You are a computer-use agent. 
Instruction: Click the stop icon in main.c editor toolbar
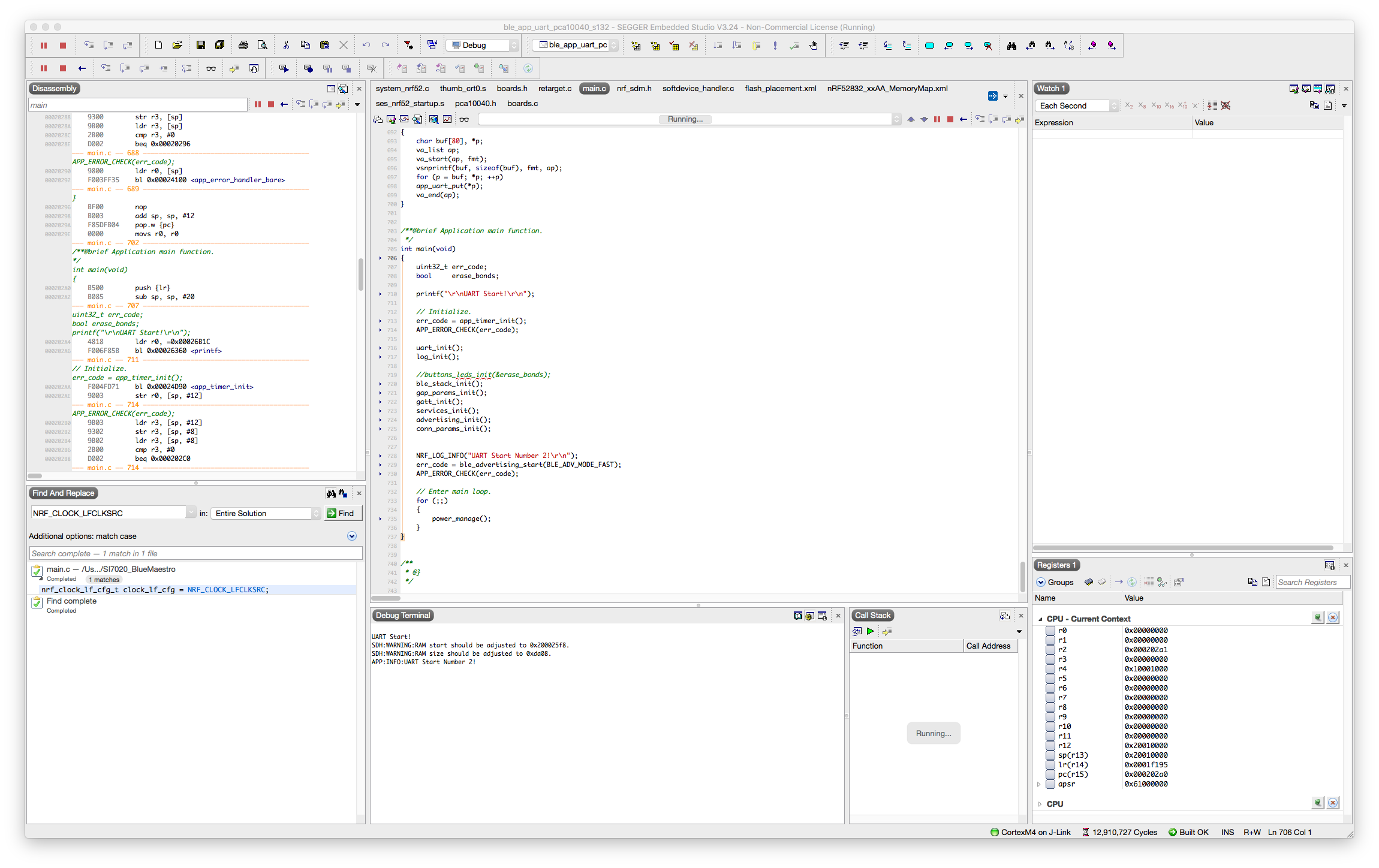pos(950,119)
